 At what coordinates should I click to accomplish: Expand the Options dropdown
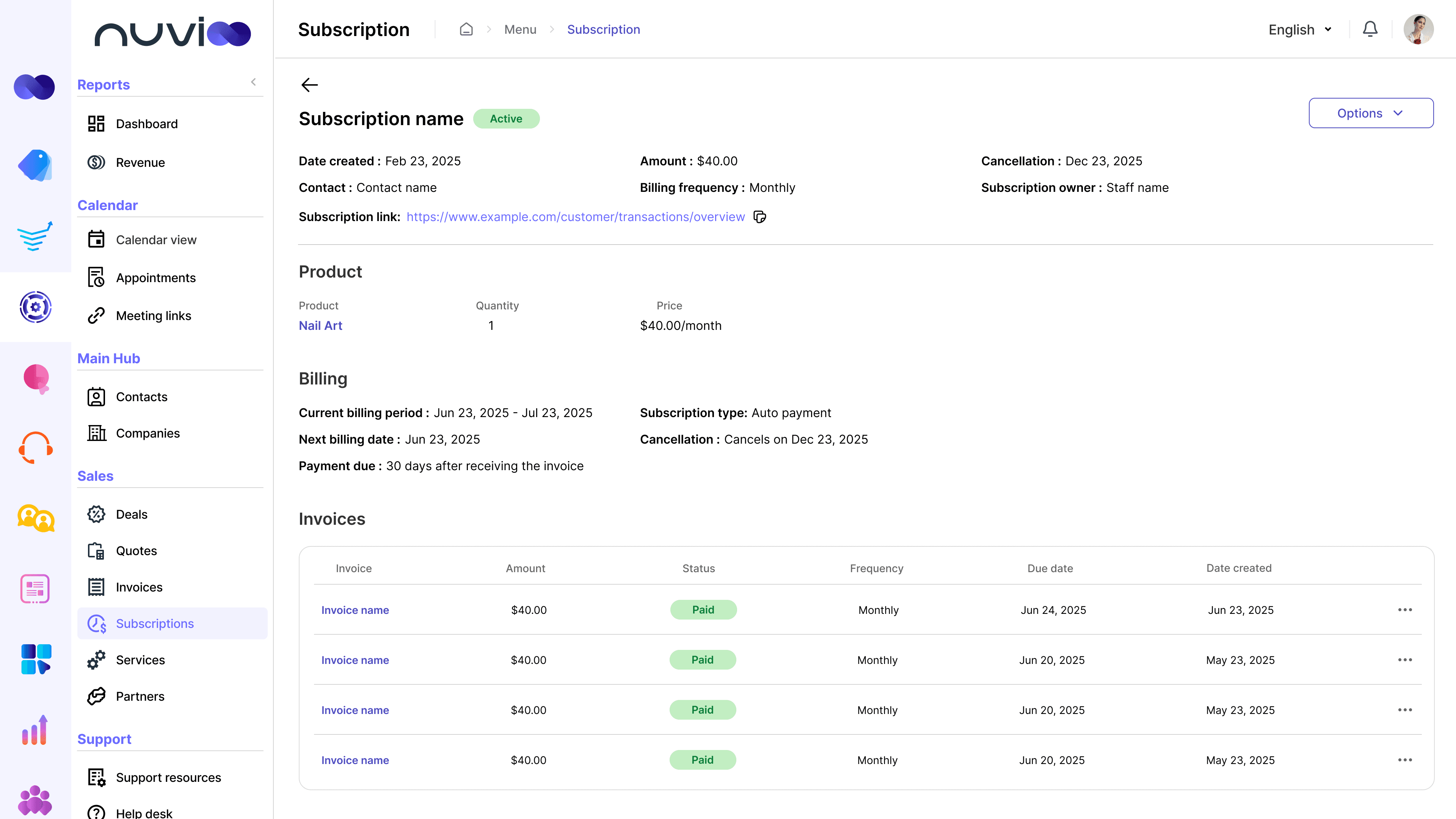(x=1371, y=113)
